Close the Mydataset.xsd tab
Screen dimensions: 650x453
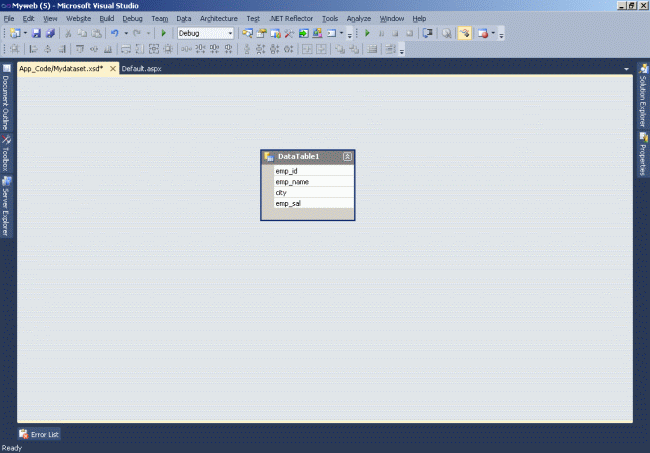pyautogui.click(x=113, y=69)
